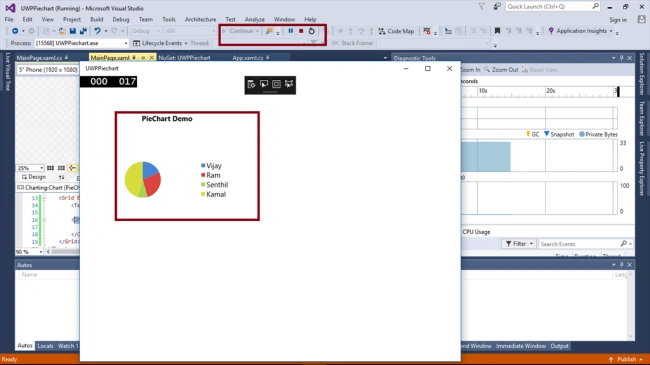Viewport: 650px width, 365px height.
Task: Click track focused element icon in app toolbar
Action: [289, 84]
